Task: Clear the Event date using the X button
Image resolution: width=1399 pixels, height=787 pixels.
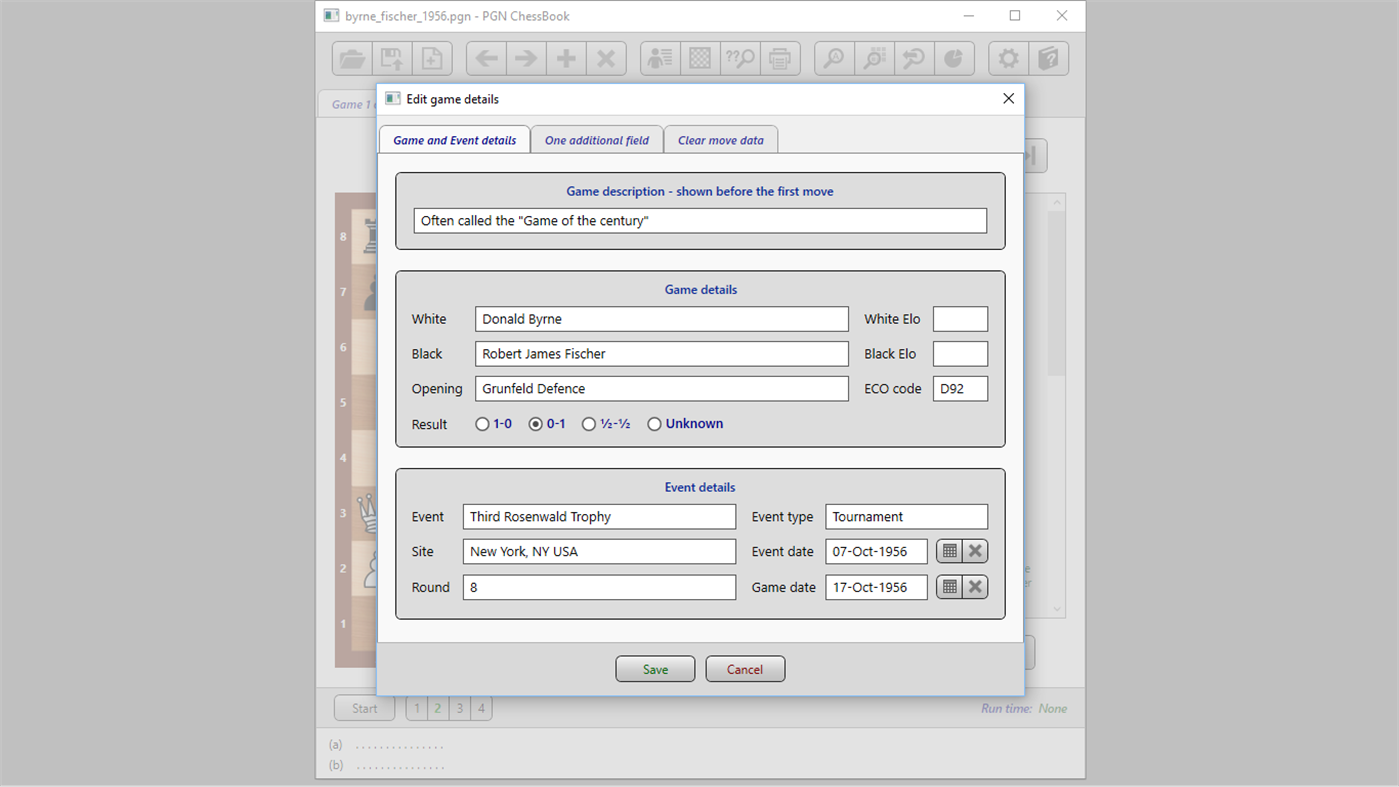Action: [x=975, y=551]
